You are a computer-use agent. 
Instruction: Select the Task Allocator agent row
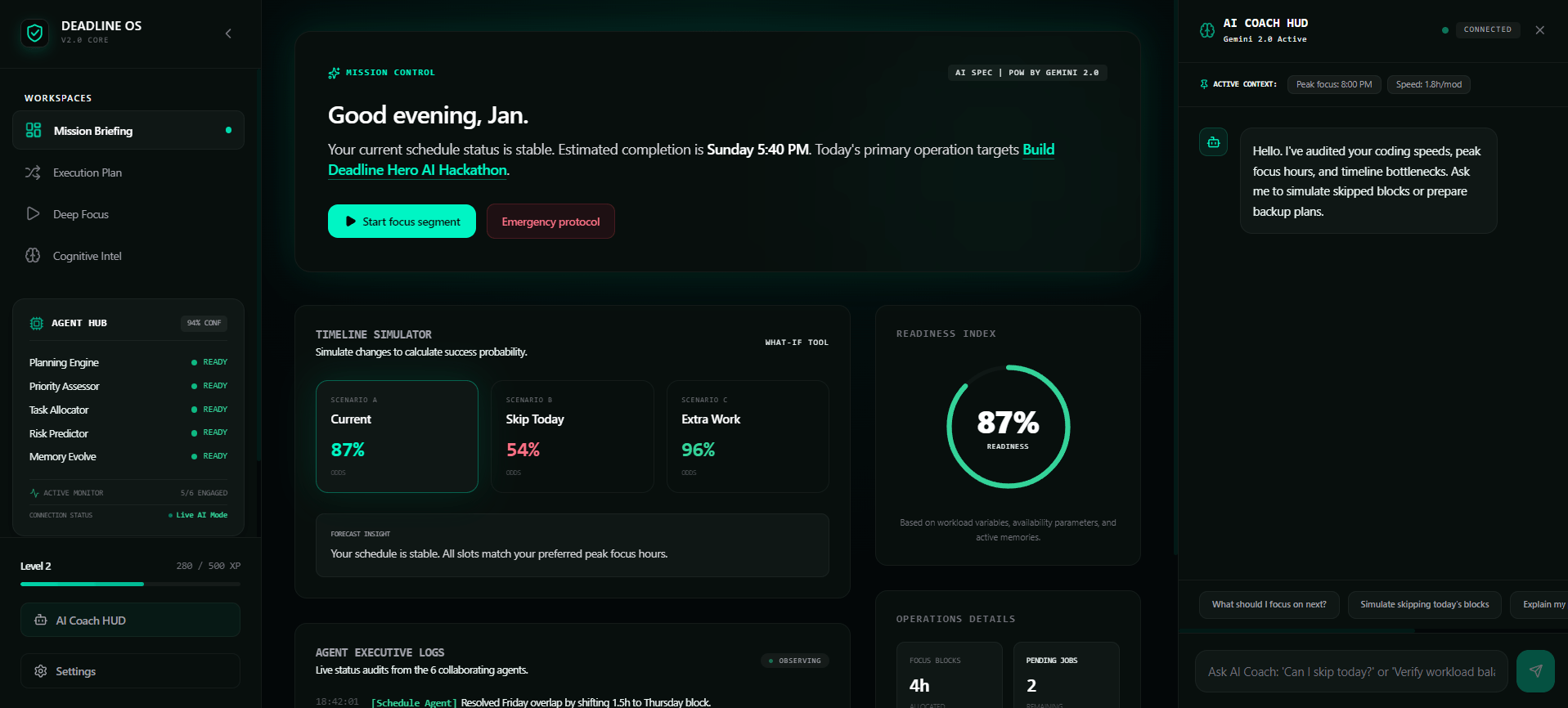128,410
